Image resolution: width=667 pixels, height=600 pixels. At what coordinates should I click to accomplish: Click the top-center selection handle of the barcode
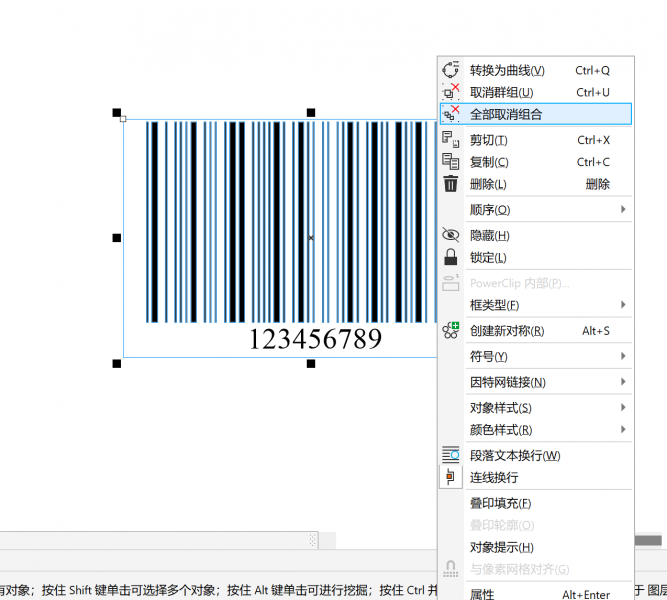[311, 112]
